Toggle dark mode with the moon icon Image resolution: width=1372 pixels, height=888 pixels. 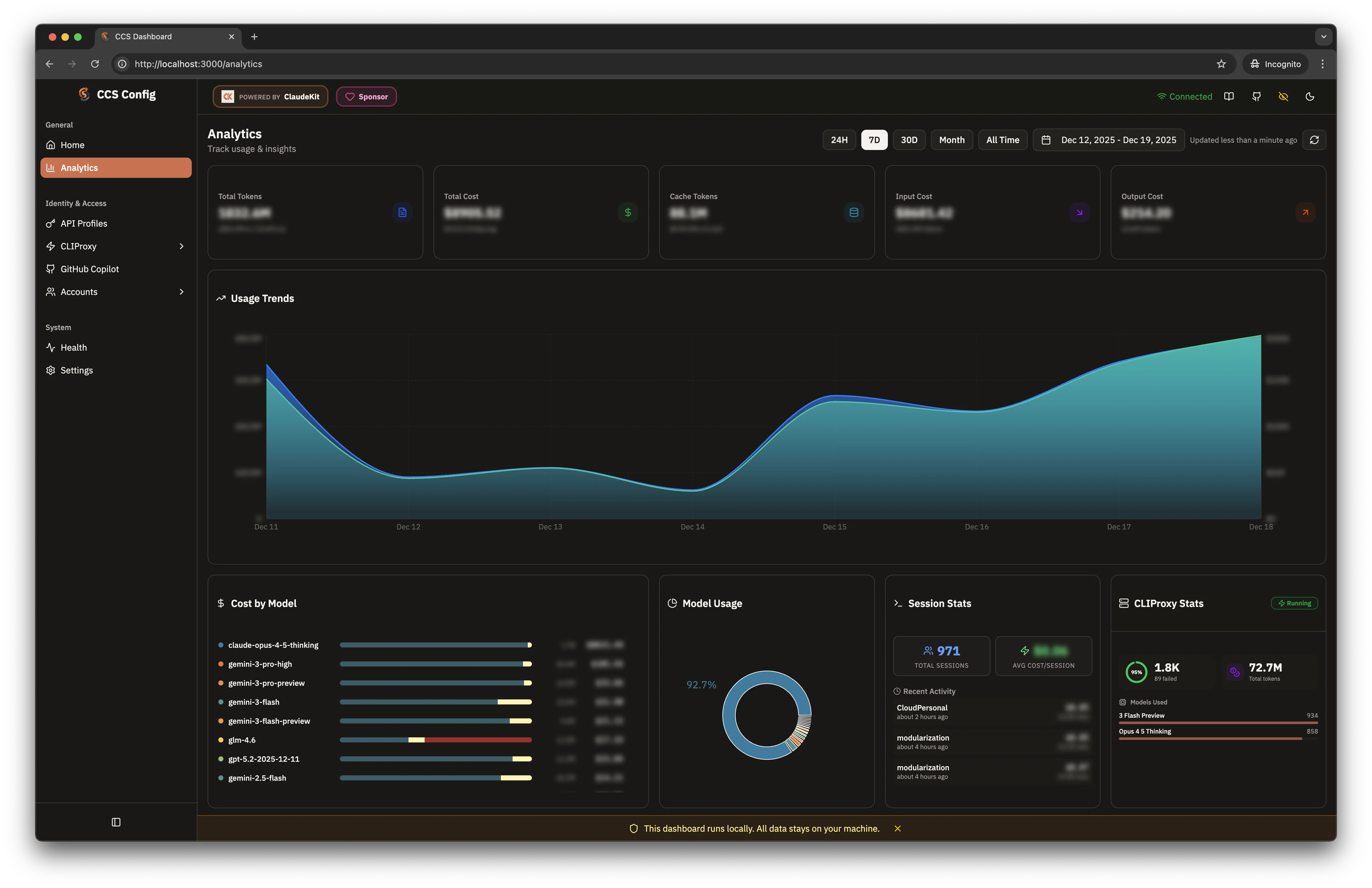pos(1310,96)
